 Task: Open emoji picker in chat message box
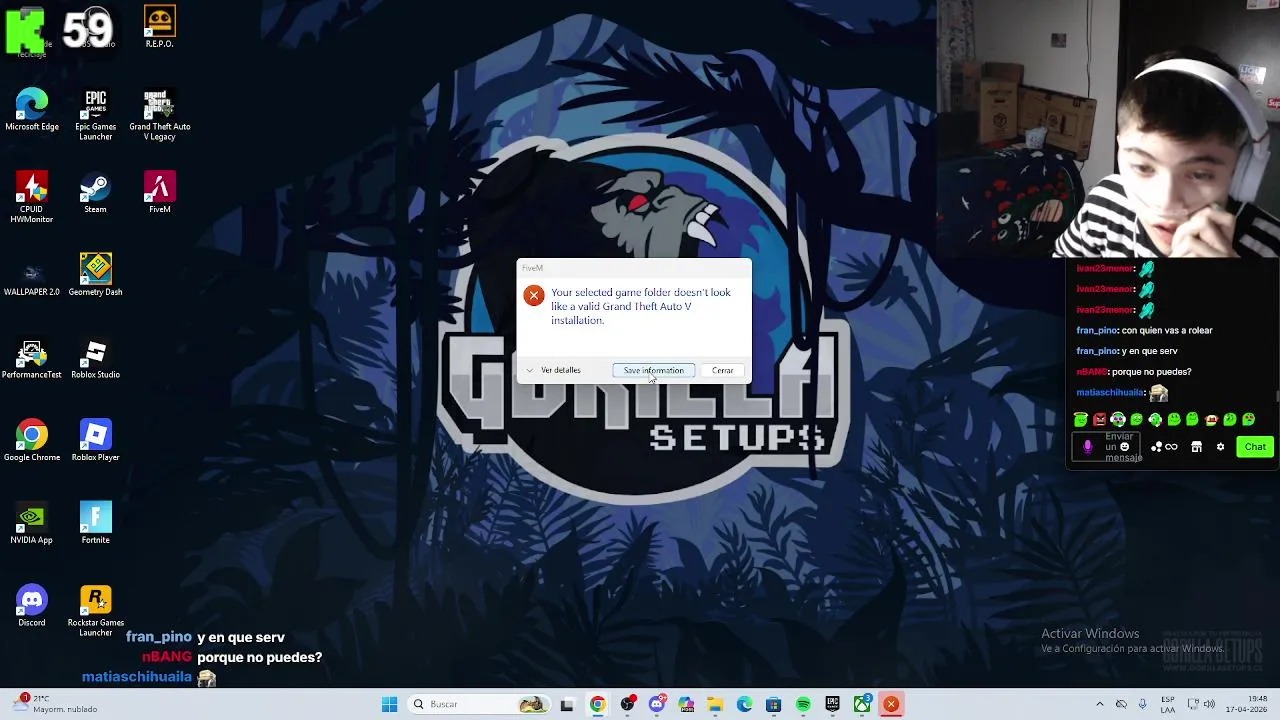pyautogui.click(x=1125, y=447)
